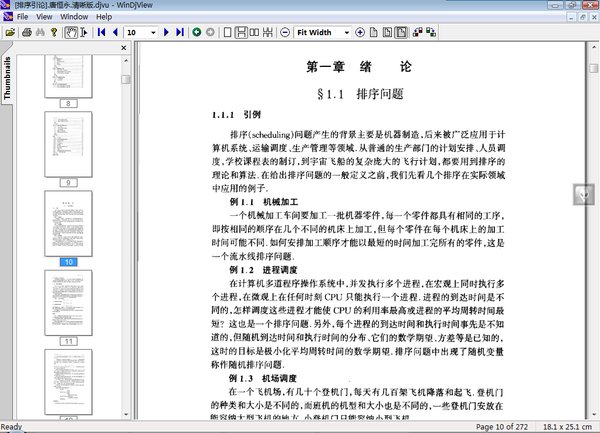600x433 pixels.
Task: Switch to single page layout
Action: point(227,33)
